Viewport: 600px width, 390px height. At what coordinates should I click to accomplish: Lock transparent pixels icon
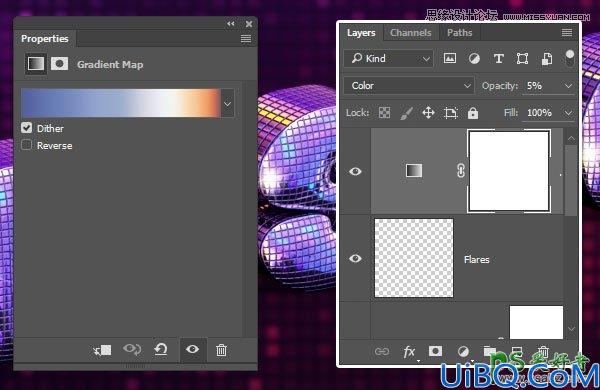(384, 113)
